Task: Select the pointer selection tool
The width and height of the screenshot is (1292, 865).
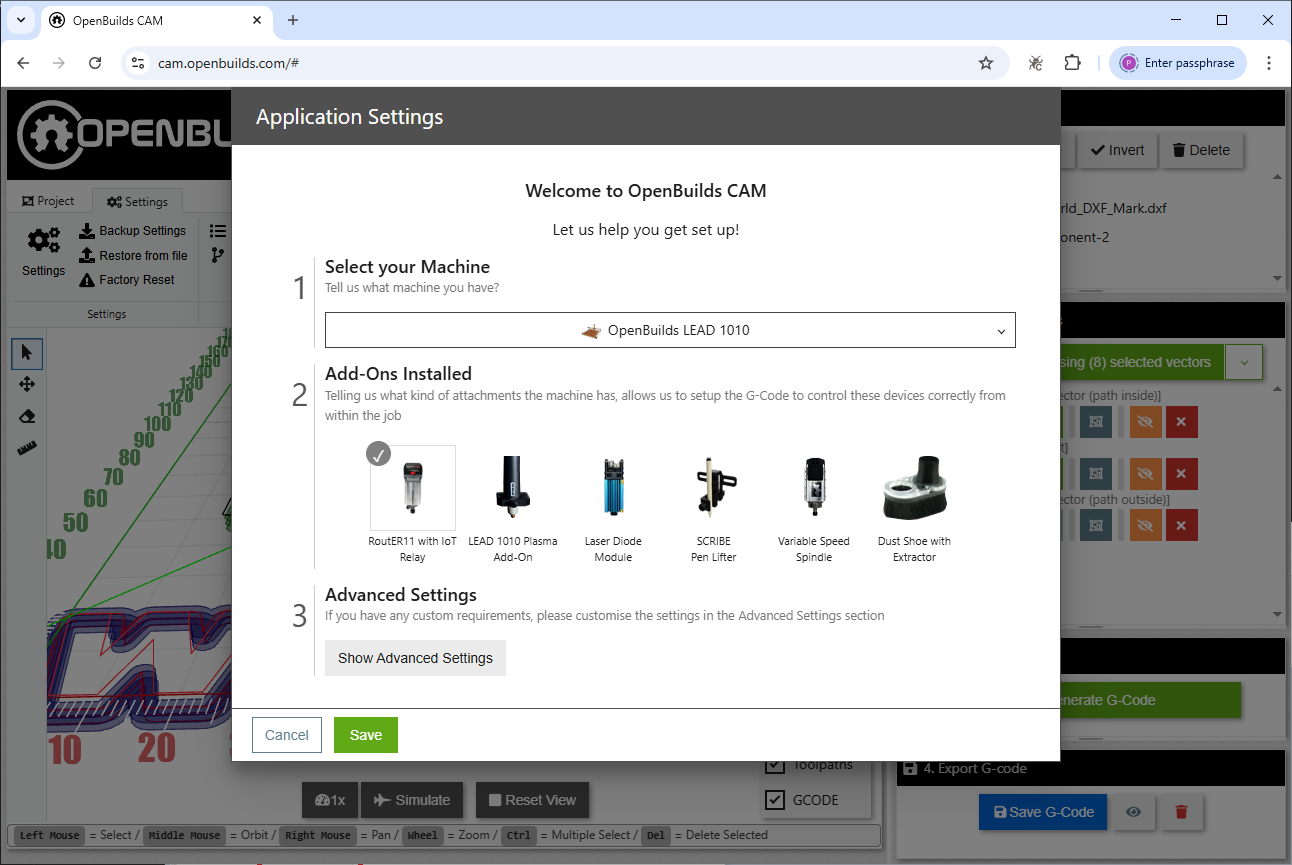Action: click(27, 352)
